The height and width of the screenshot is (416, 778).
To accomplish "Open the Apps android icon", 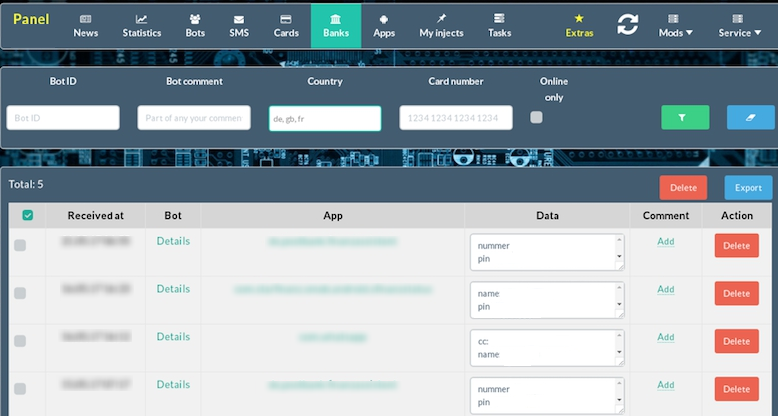I will click(x=384, y=19).
